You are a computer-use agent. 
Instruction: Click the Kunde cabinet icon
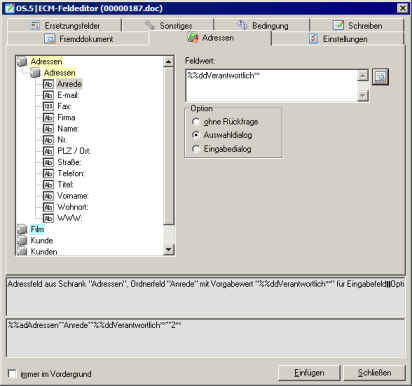pos(22,240)
